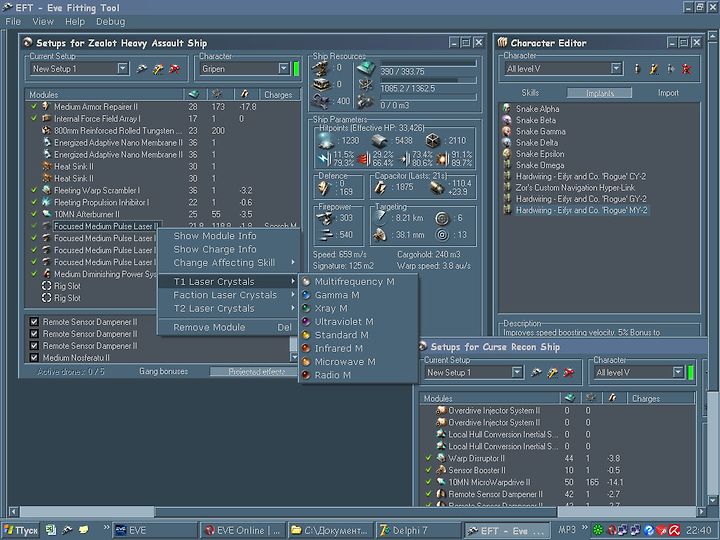
Task: Switch to the Skills tab in Character Editor
Action: click(530, 93)
